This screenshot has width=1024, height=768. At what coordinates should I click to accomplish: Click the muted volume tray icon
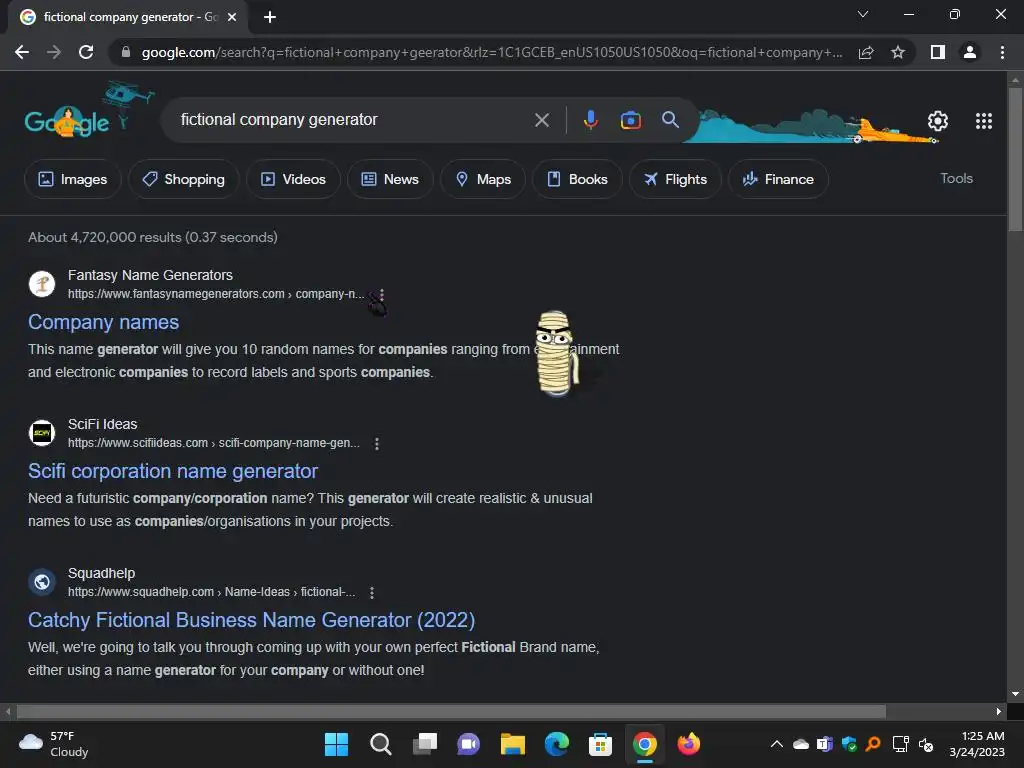(x=926, y=744)
